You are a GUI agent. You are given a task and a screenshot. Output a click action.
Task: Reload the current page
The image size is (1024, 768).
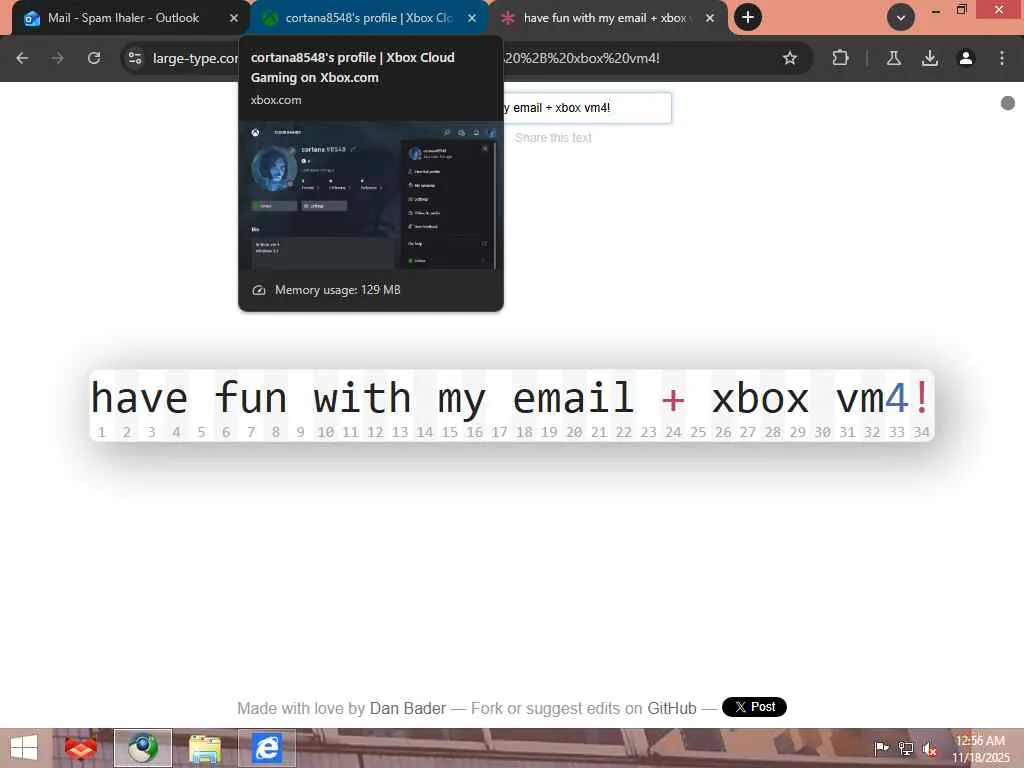tap(94, 58)
